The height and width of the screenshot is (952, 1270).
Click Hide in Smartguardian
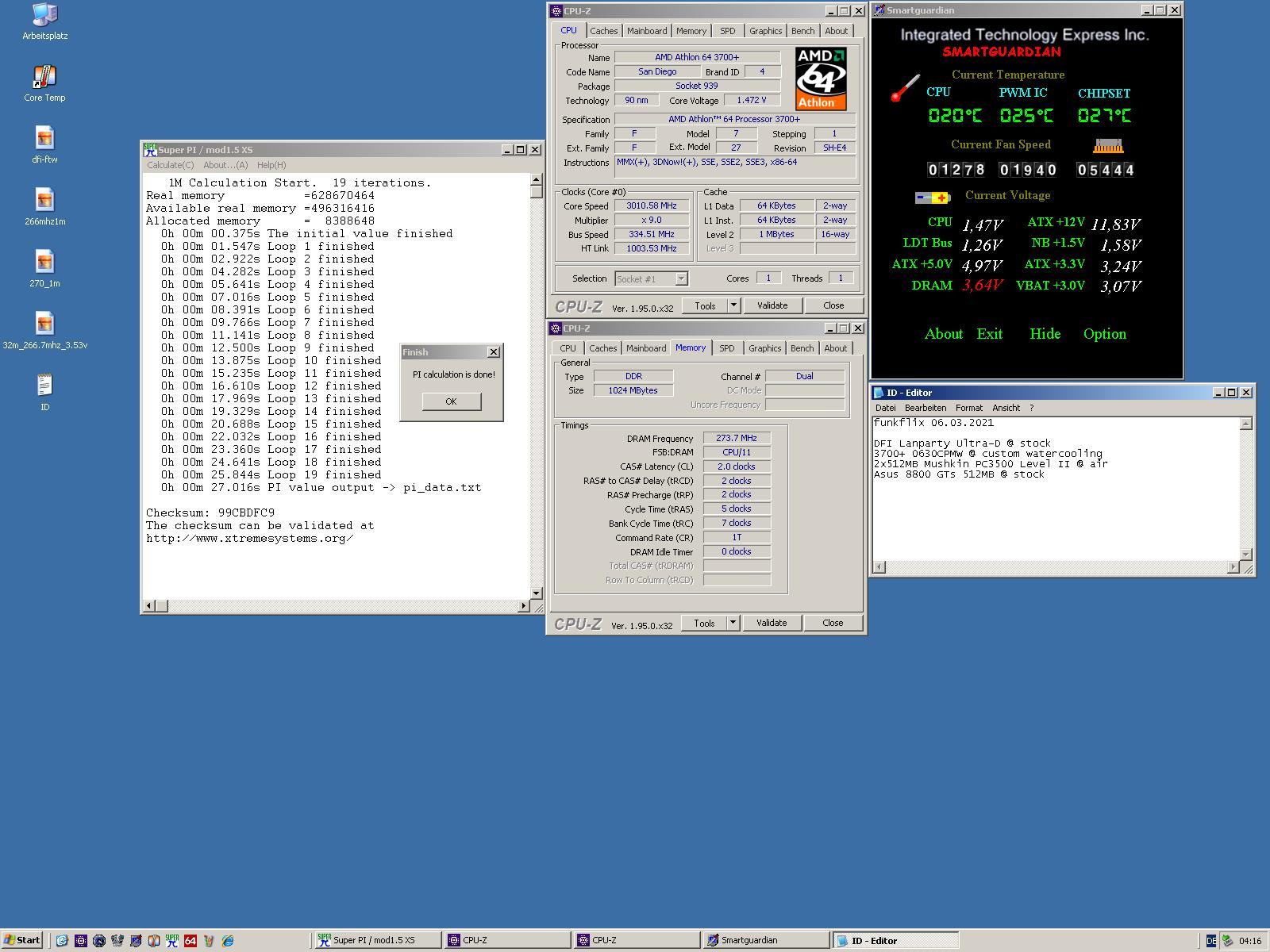click(1045, 334)
